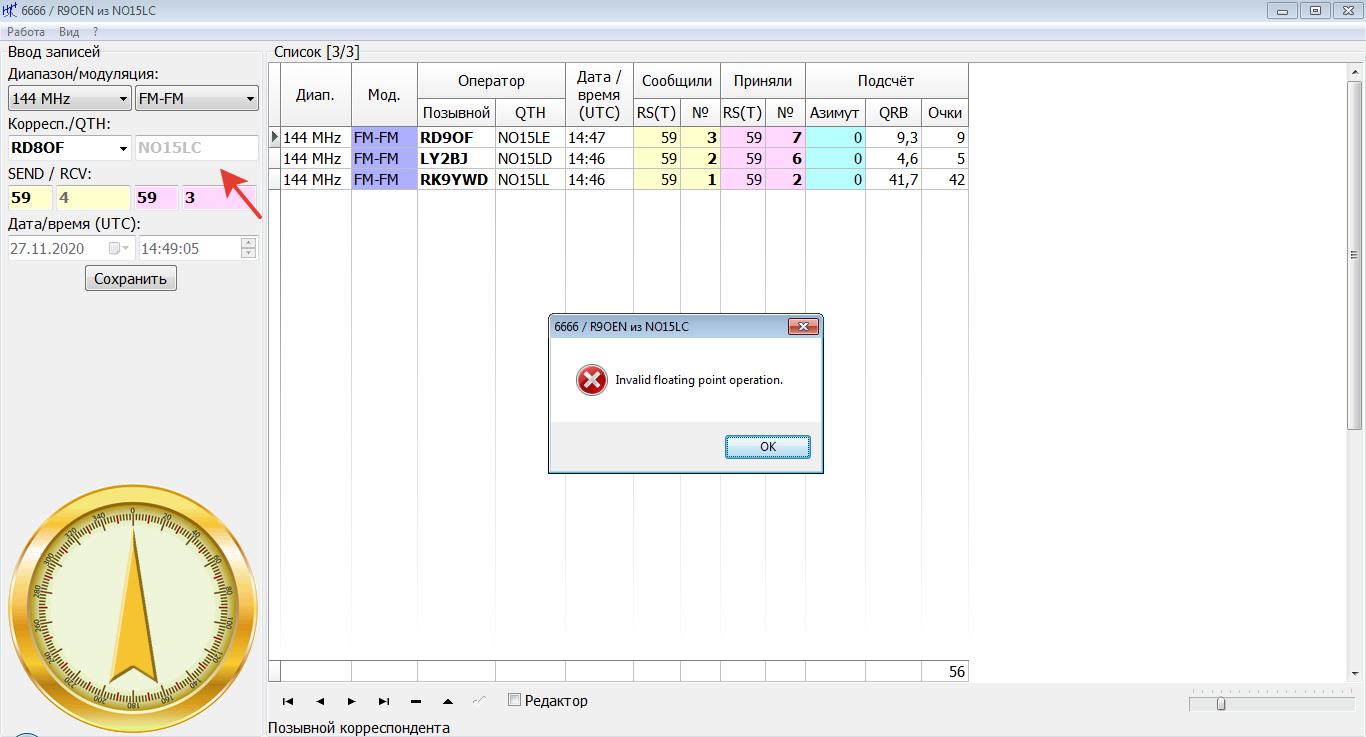
Task: Close the error dialog with X
Action: (803, 327)
